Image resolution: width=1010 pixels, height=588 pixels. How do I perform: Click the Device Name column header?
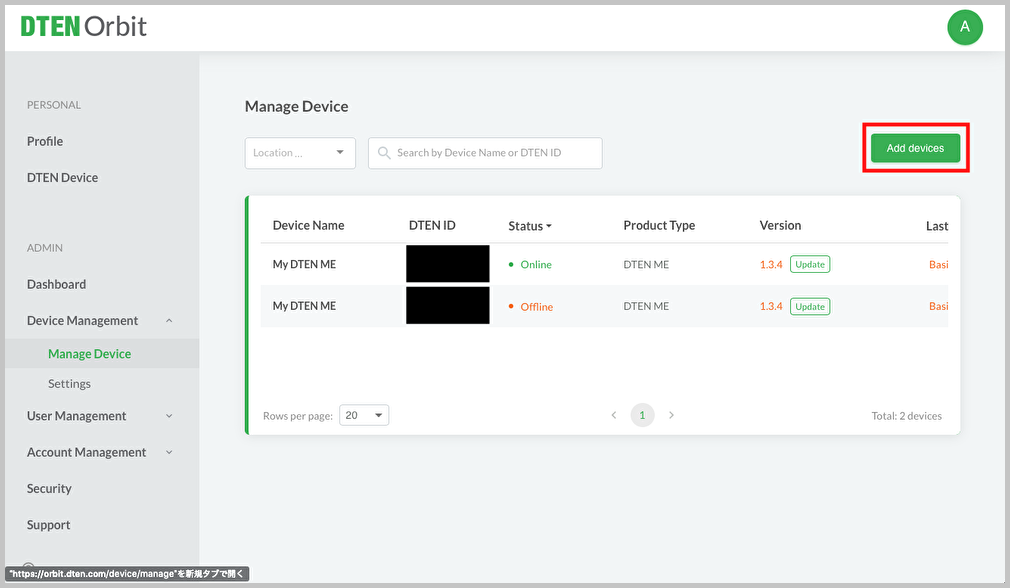coord(309,225)
